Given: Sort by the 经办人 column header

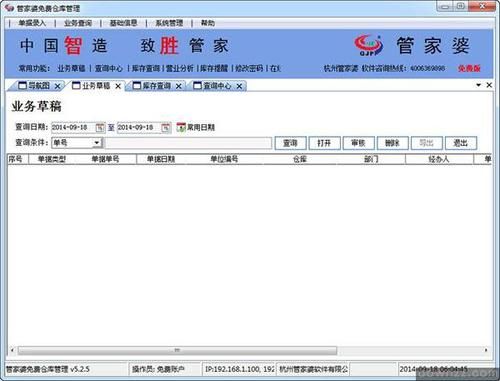Looking at the screenshot, I should [439, 159].
